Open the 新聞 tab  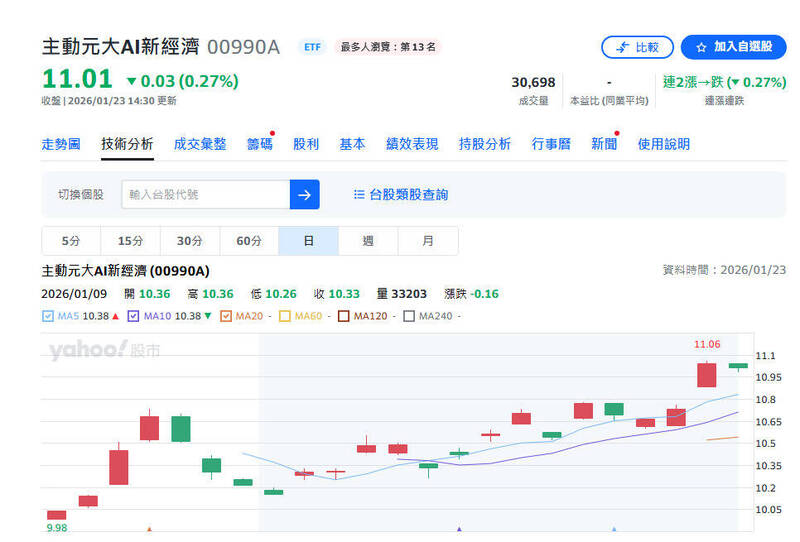[604, 144]
